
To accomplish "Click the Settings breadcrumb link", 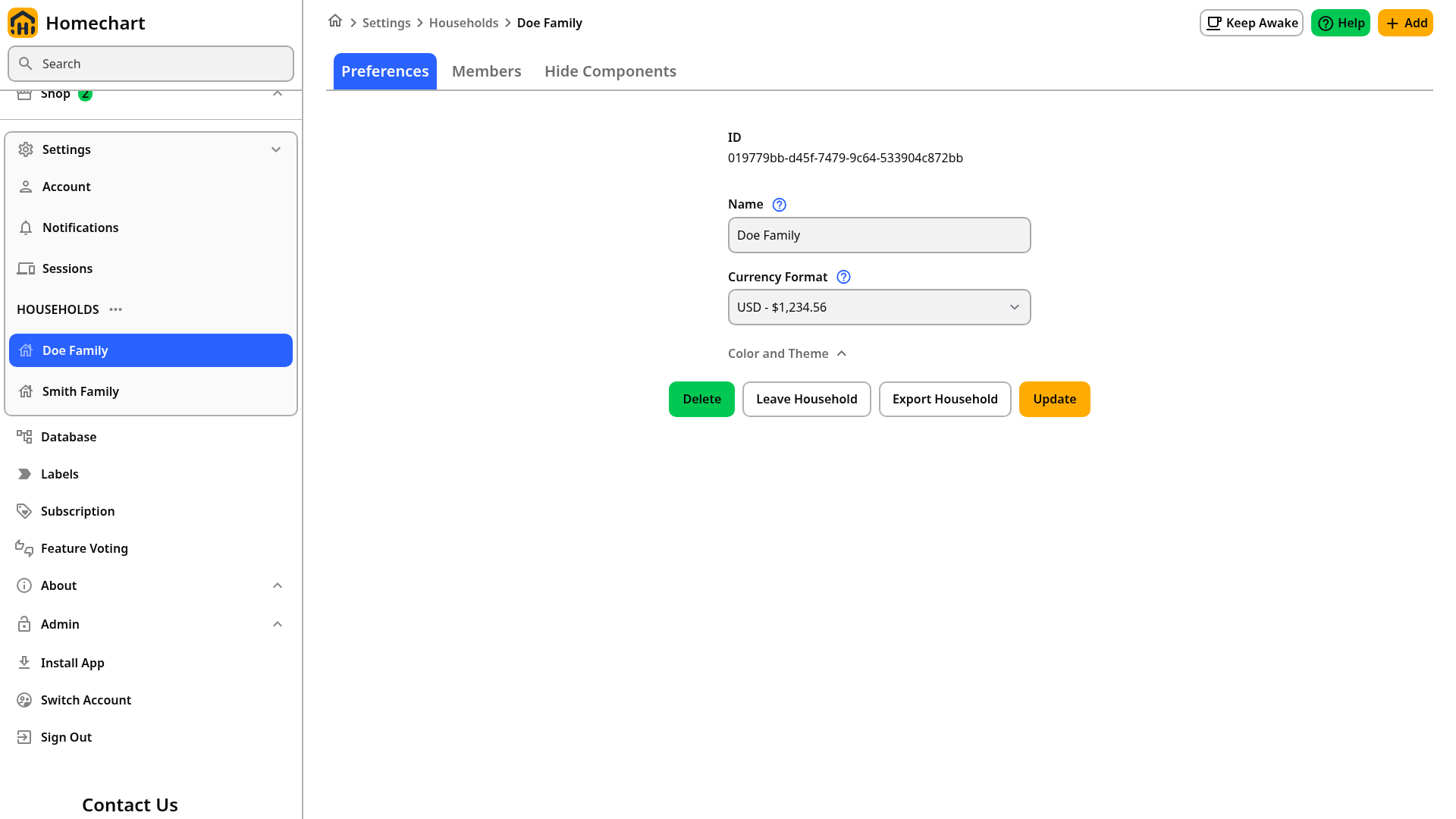I will click(x=386, y=23).
